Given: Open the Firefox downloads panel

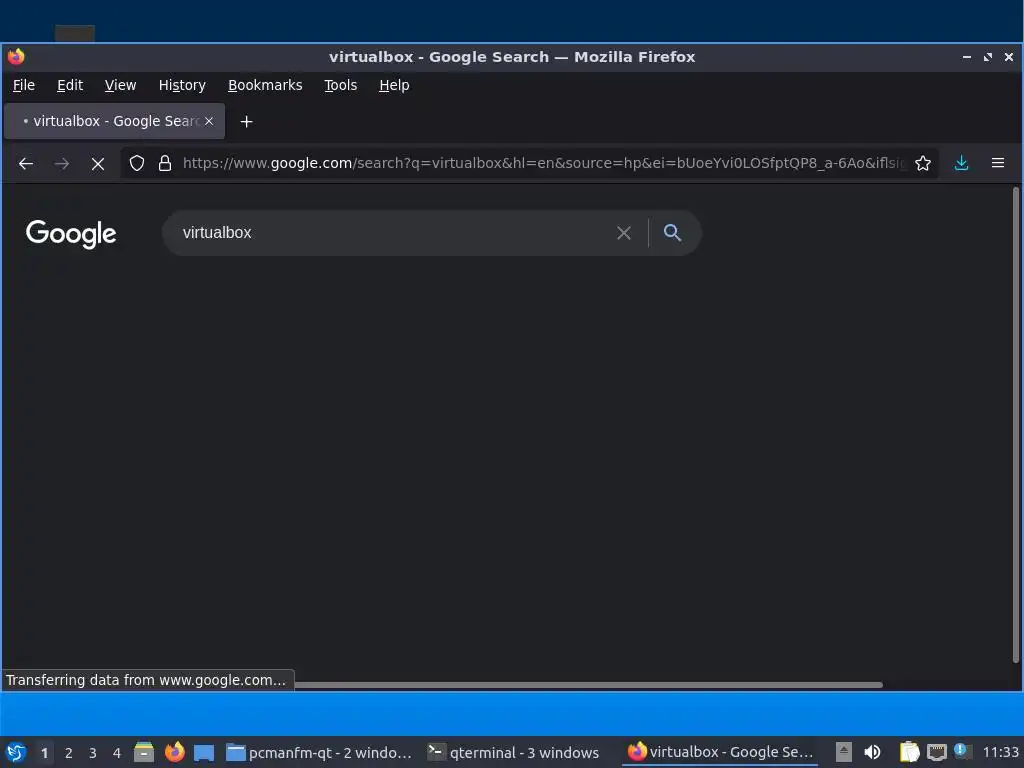Looking at the screenshot, I should pyautogui.click(x=961, y=163).
